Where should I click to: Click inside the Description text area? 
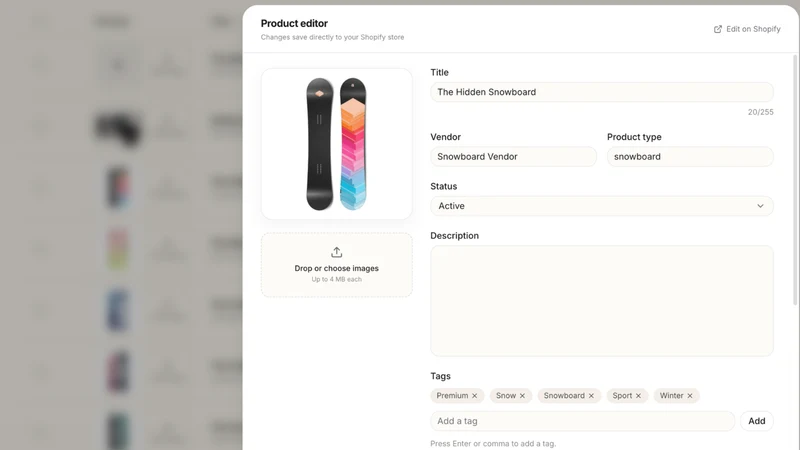[602, 301]
